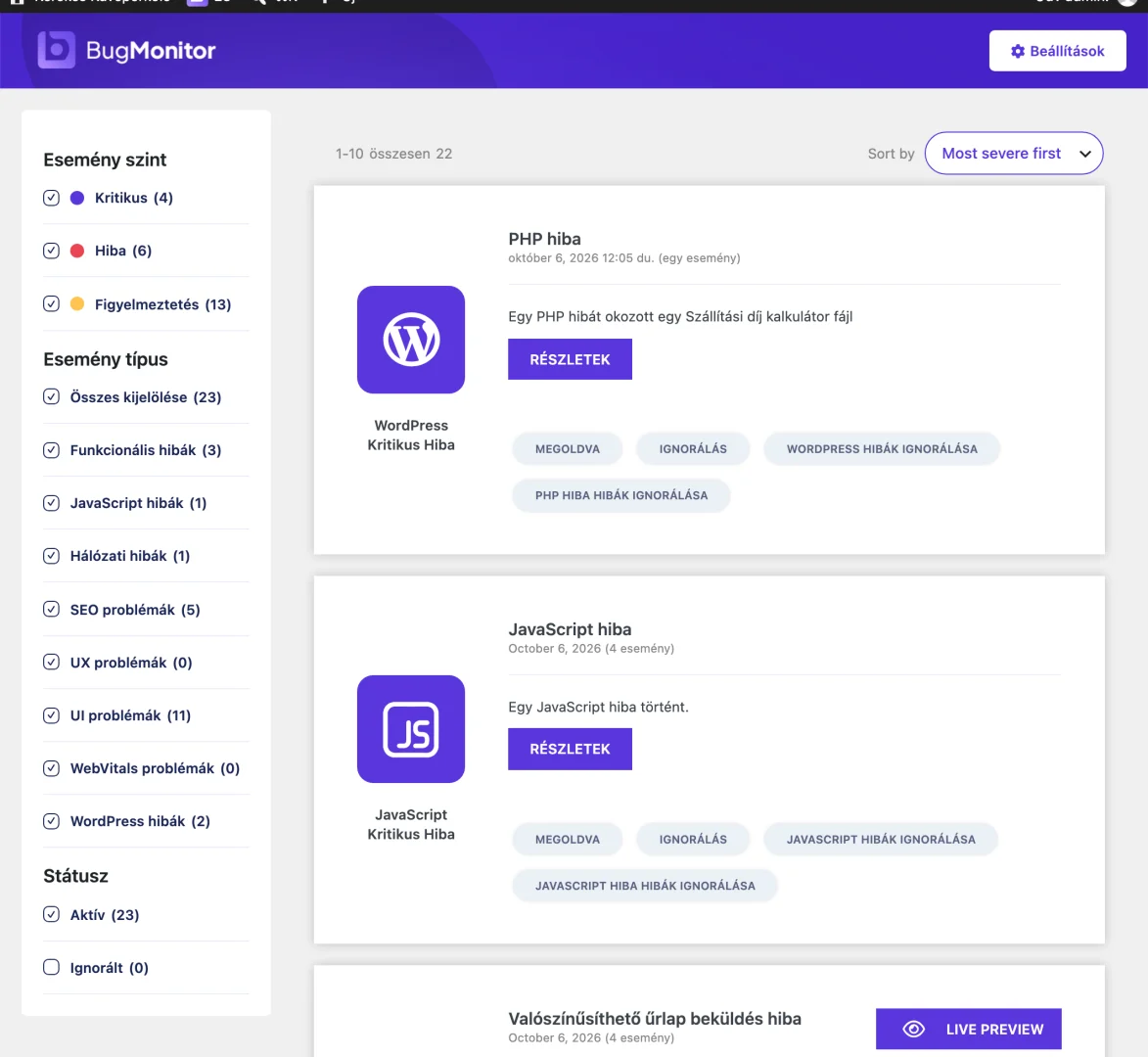Open RÉSZLETEK for the PHP hiba
1148x1057 pixels.
pyautogui.click(x=570, y=359)
